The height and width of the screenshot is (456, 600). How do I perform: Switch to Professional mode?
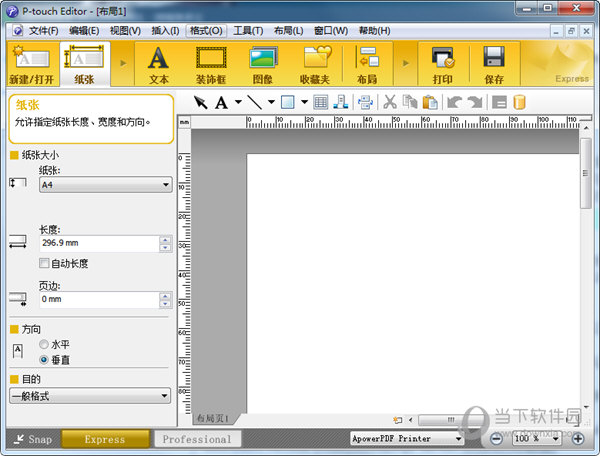(197, 439)
